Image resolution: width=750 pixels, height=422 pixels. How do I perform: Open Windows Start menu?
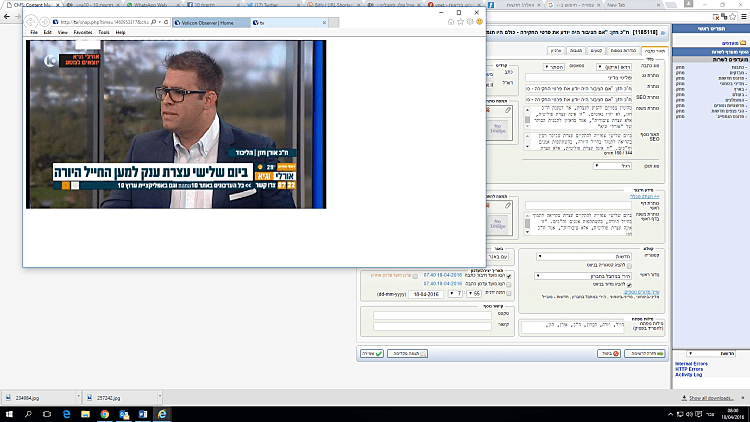click(9, 412)
